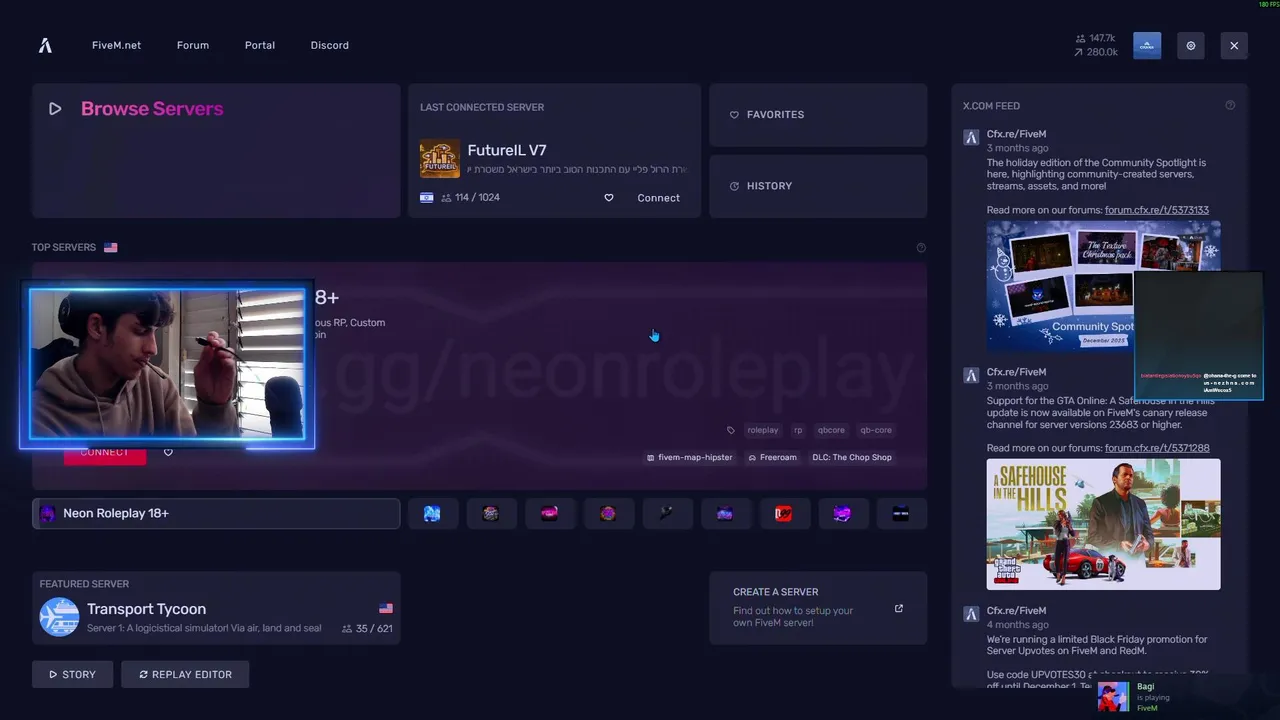Select the FutureIL V7 server name

pos(507,150)
